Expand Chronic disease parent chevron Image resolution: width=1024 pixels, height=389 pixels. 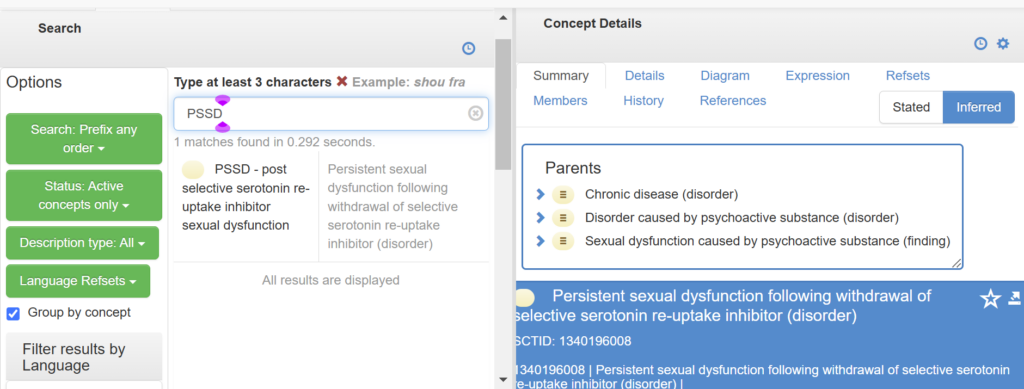click(x=540, y=194)
